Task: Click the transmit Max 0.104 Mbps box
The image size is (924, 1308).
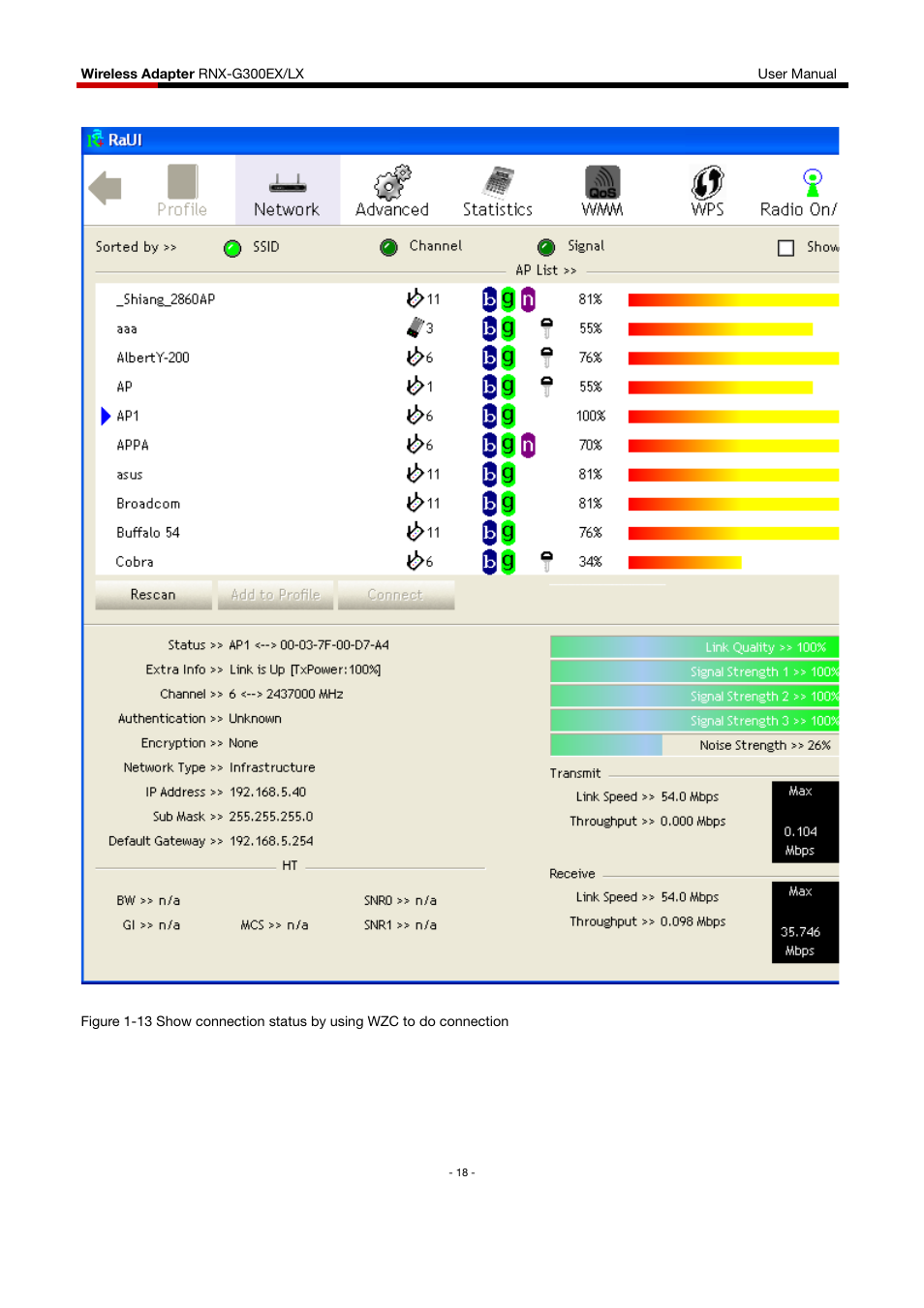Action: click(x=805, y=822)
